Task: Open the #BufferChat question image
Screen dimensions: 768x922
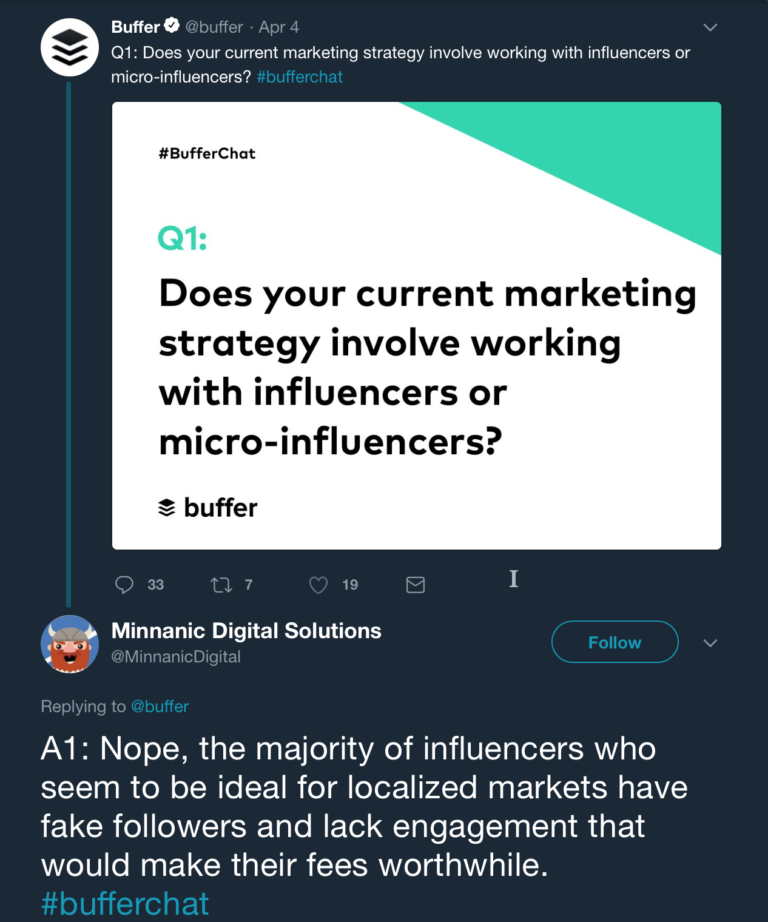Action: 417,324
